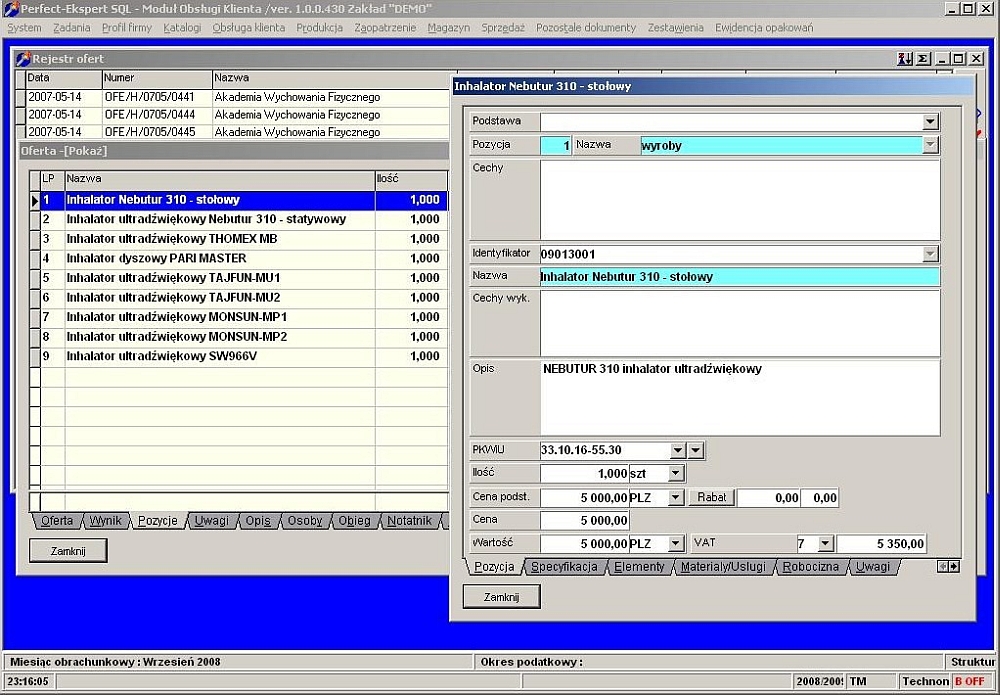
Task: Open the Cena podst. PLZ currency dropdown
Action: tap(676, 497)
